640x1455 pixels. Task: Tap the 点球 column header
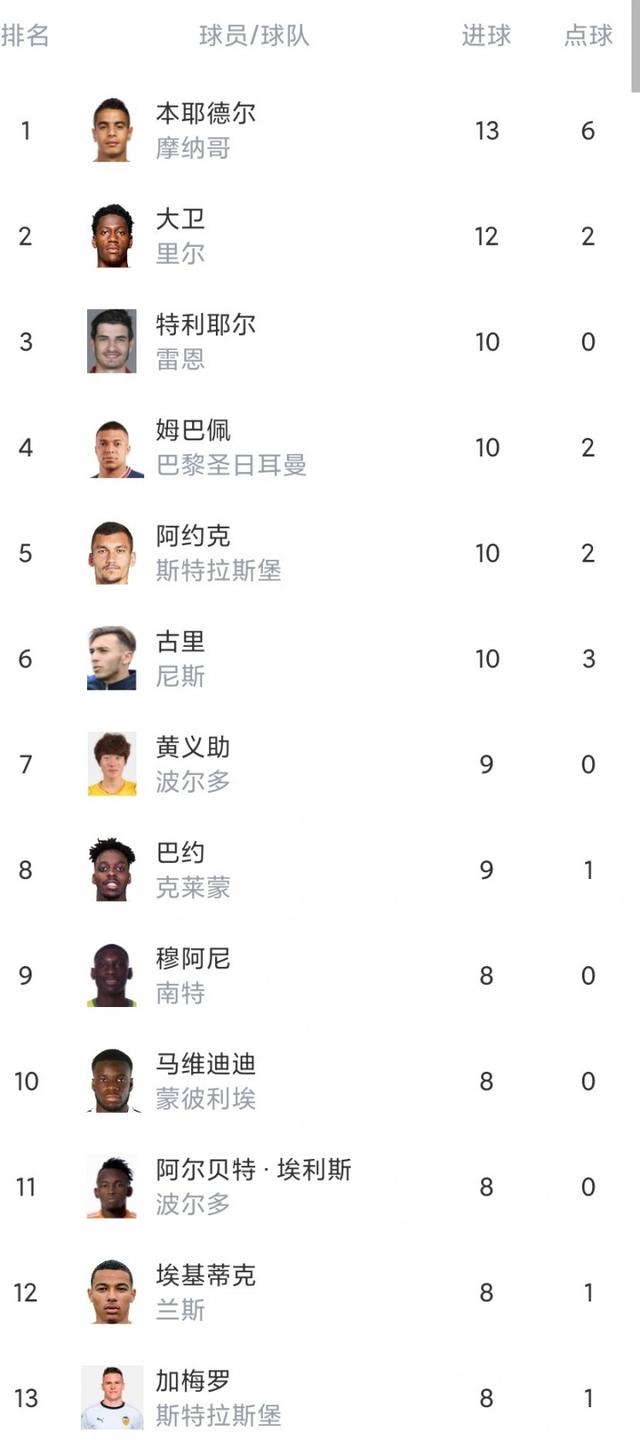[588, 36]
